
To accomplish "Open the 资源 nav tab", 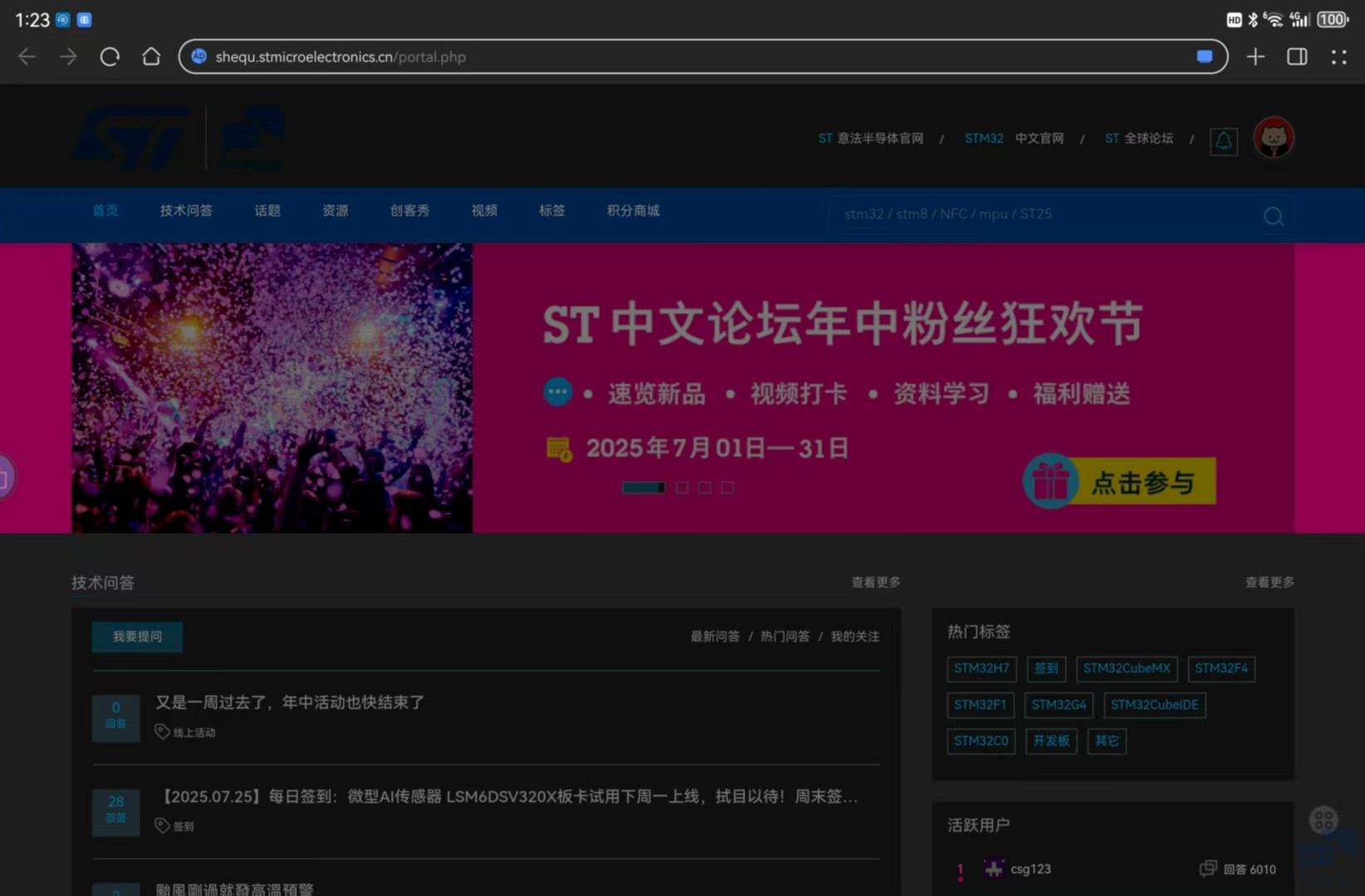I will (336, 211).
